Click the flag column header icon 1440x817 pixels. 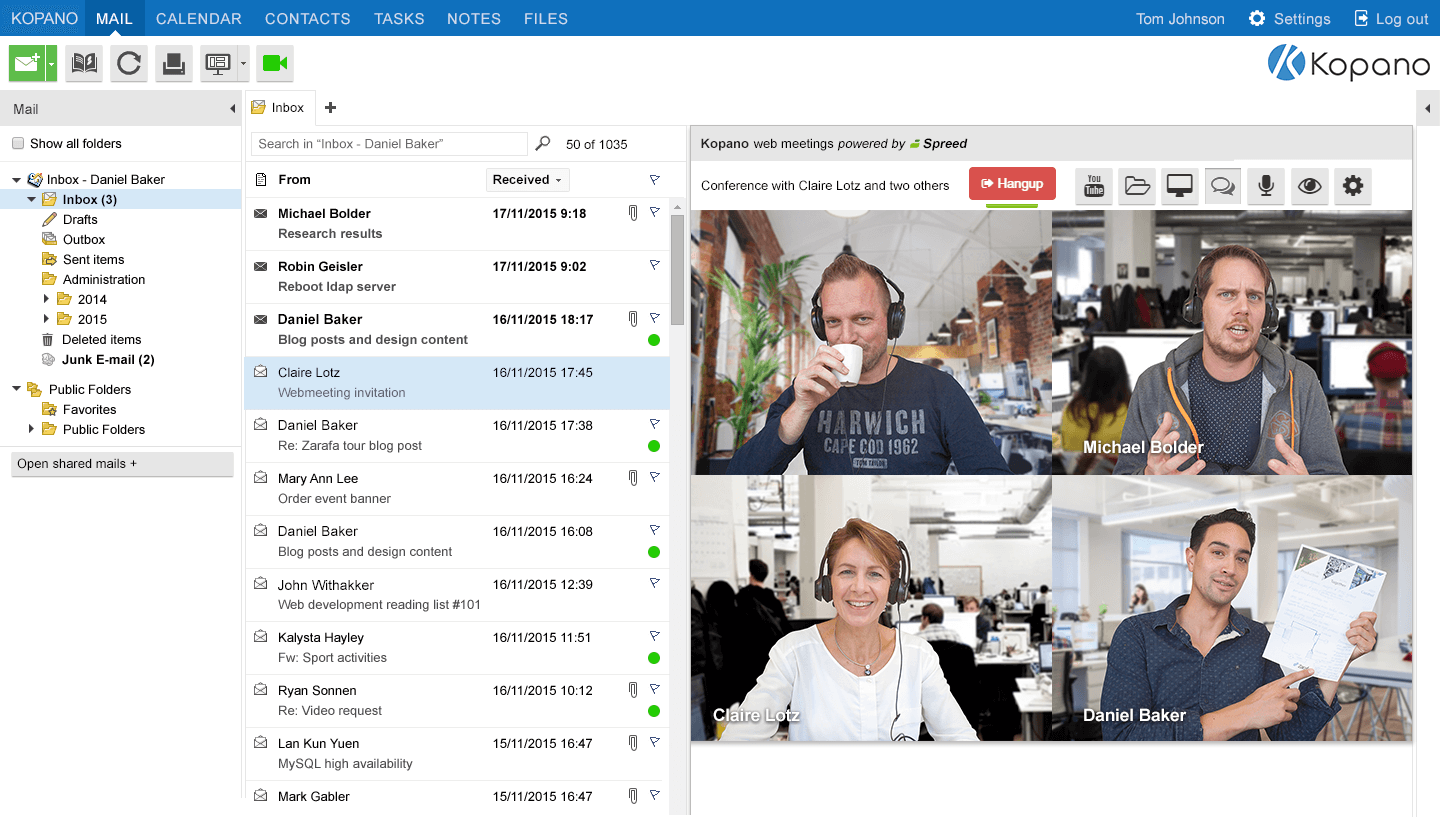[x=655, y=180]
